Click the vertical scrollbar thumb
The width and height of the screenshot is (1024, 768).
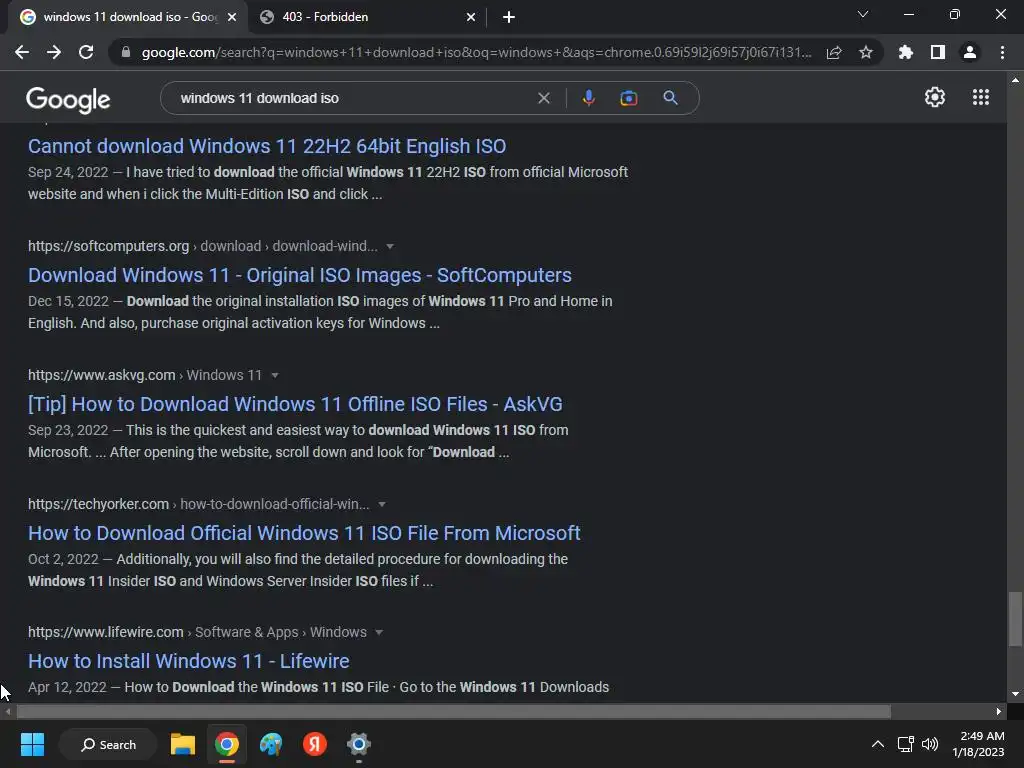pyautogui.click(x=1015, y=618)
